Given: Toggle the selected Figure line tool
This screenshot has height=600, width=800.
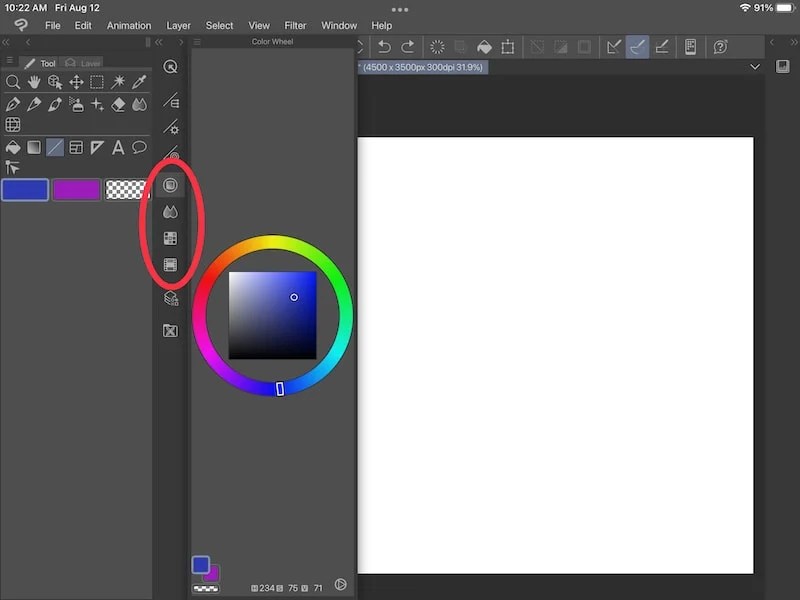Looking at the screenshot, I should [54, 146].
